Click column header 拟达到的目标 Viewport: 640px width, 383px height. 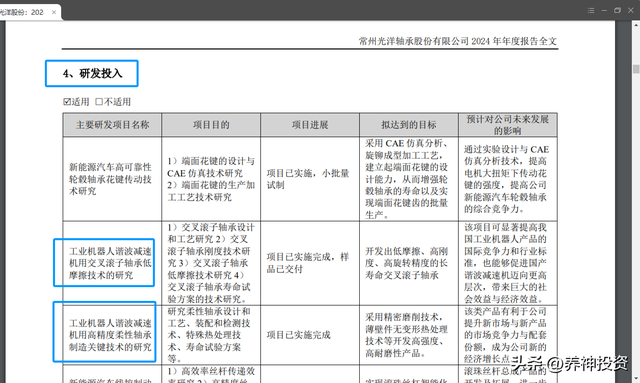409,125
